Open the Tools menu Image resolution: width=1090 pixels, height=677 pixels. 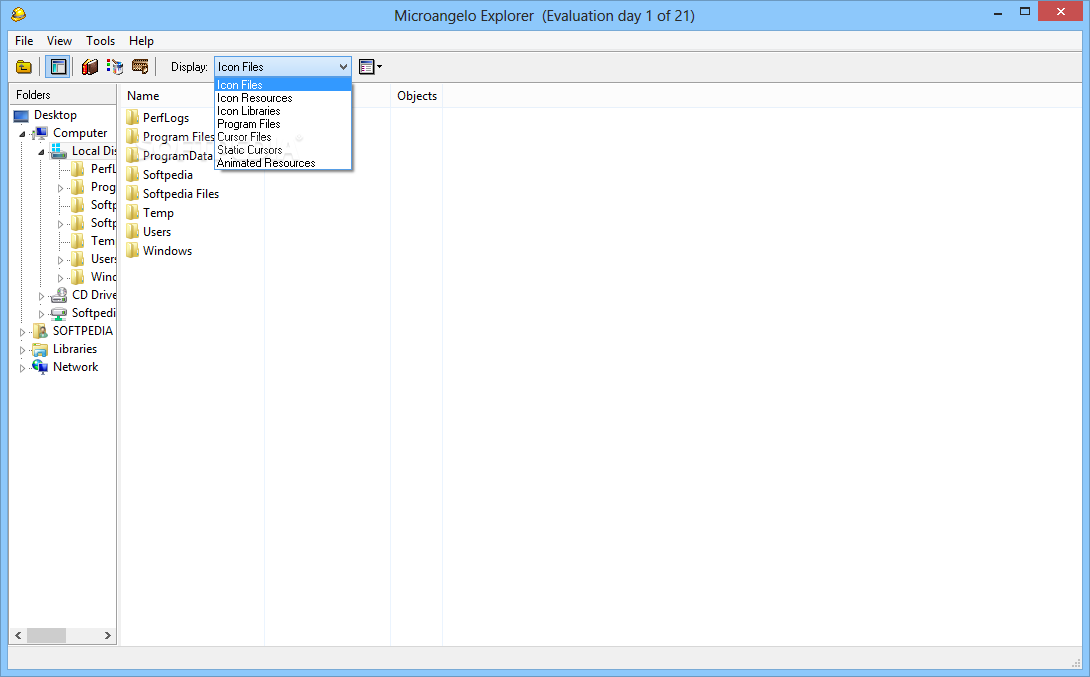[100, 41]
